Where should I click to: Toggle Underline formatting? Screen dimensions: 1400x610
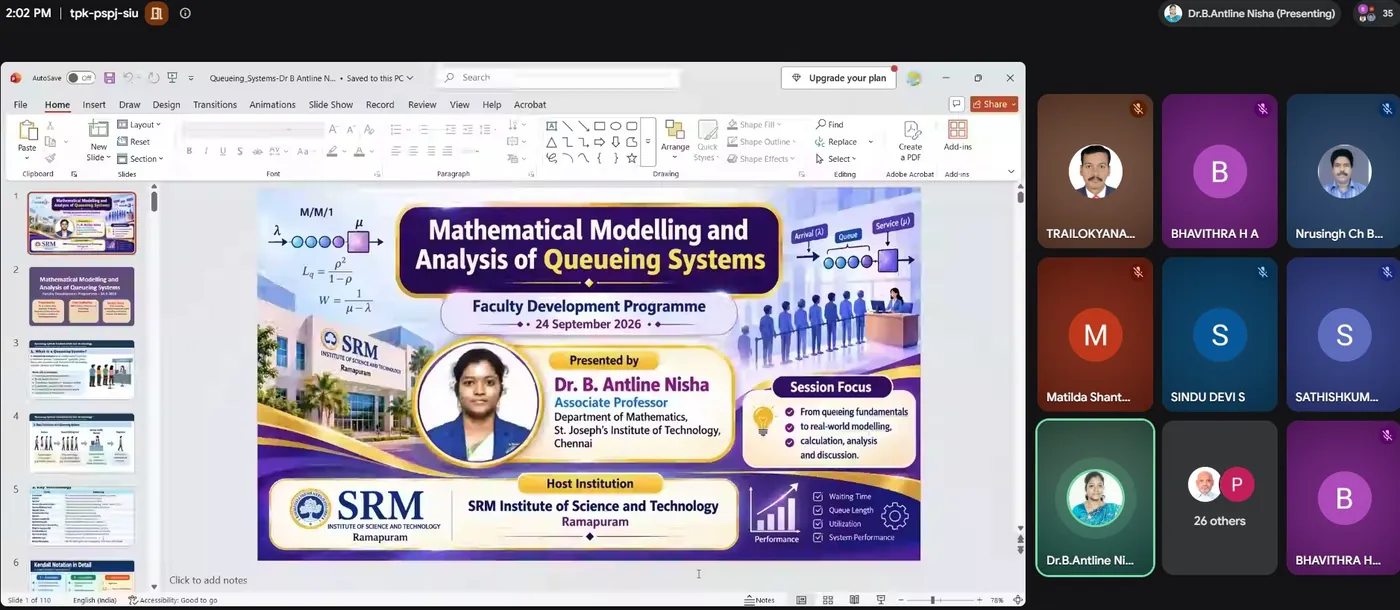pos(223,151)
